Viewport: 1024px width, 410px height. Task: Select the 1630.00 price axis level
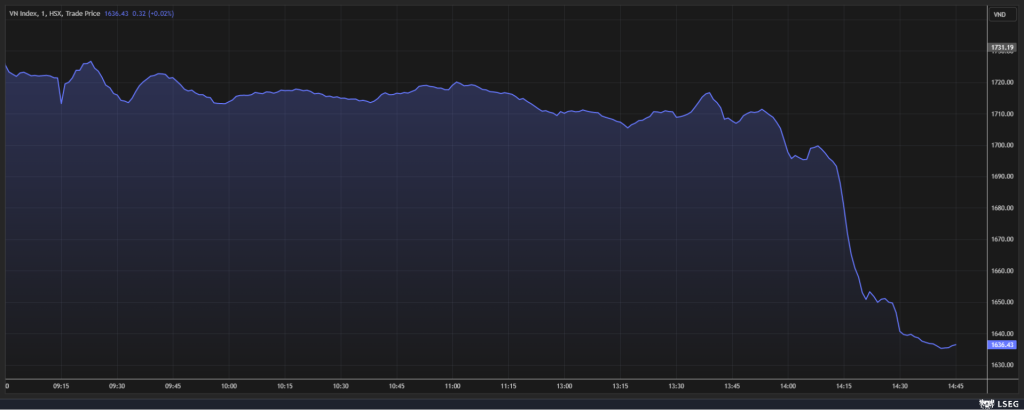tap(1002, 365)
